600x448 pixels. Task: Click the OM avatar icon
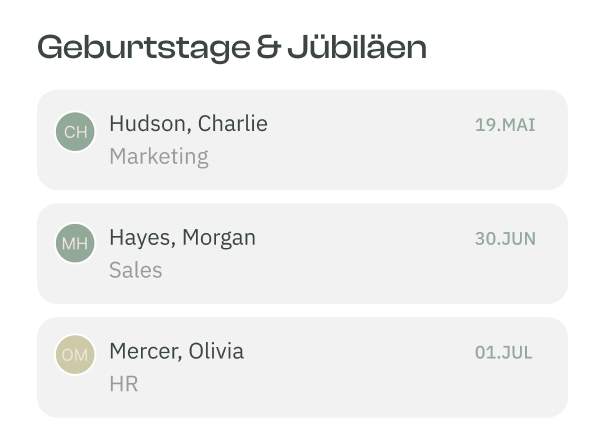(75, 355)
